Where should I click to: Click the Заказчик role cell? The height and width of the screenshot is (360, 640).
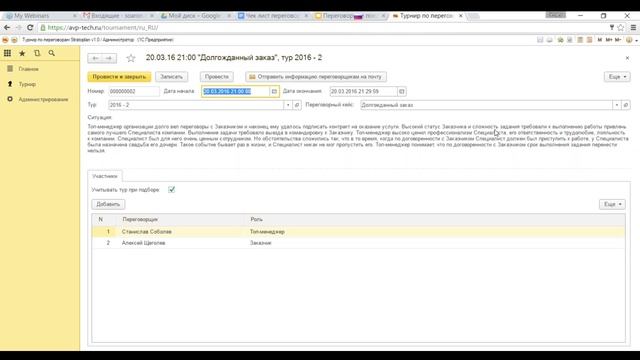[x=260, y=243]
